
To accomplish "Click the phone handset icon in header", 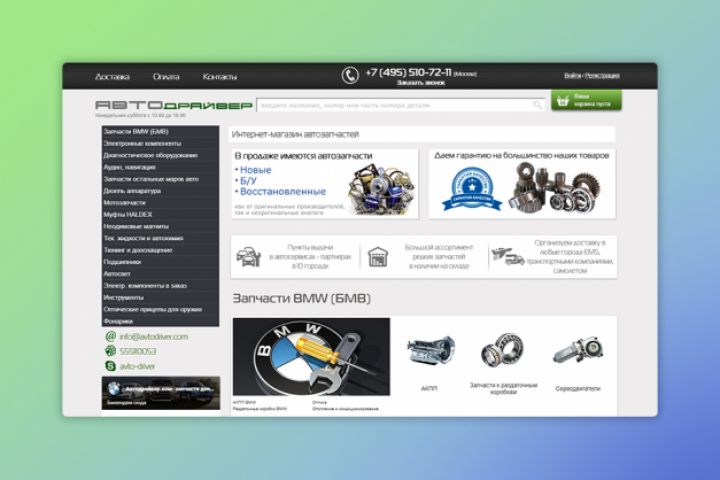I will [350, 75].
